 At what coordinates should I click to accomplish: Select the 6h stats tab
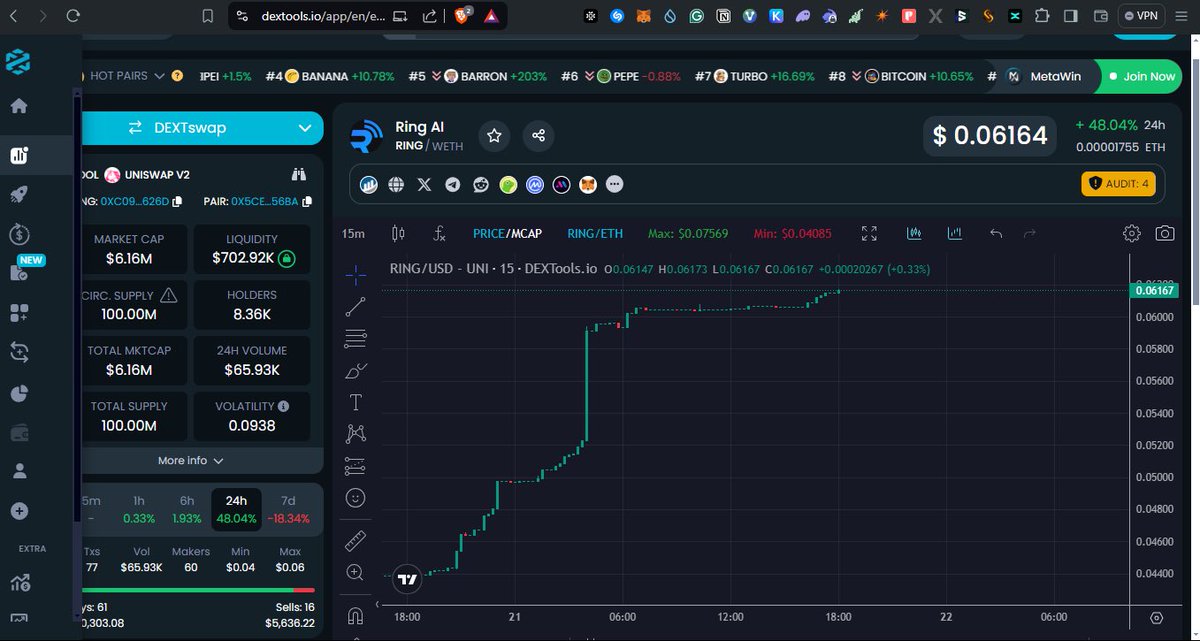[187, 510]
